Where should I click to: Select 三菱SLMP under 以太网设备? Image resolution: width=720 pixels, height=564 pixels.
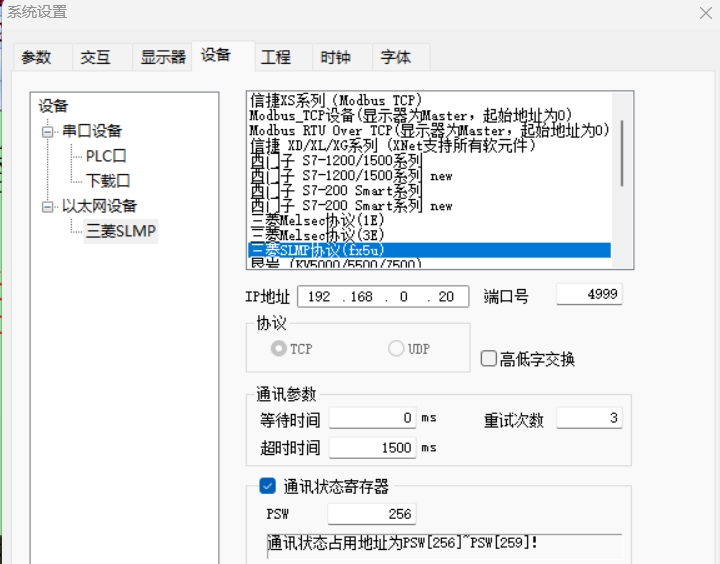pos(120,231)
